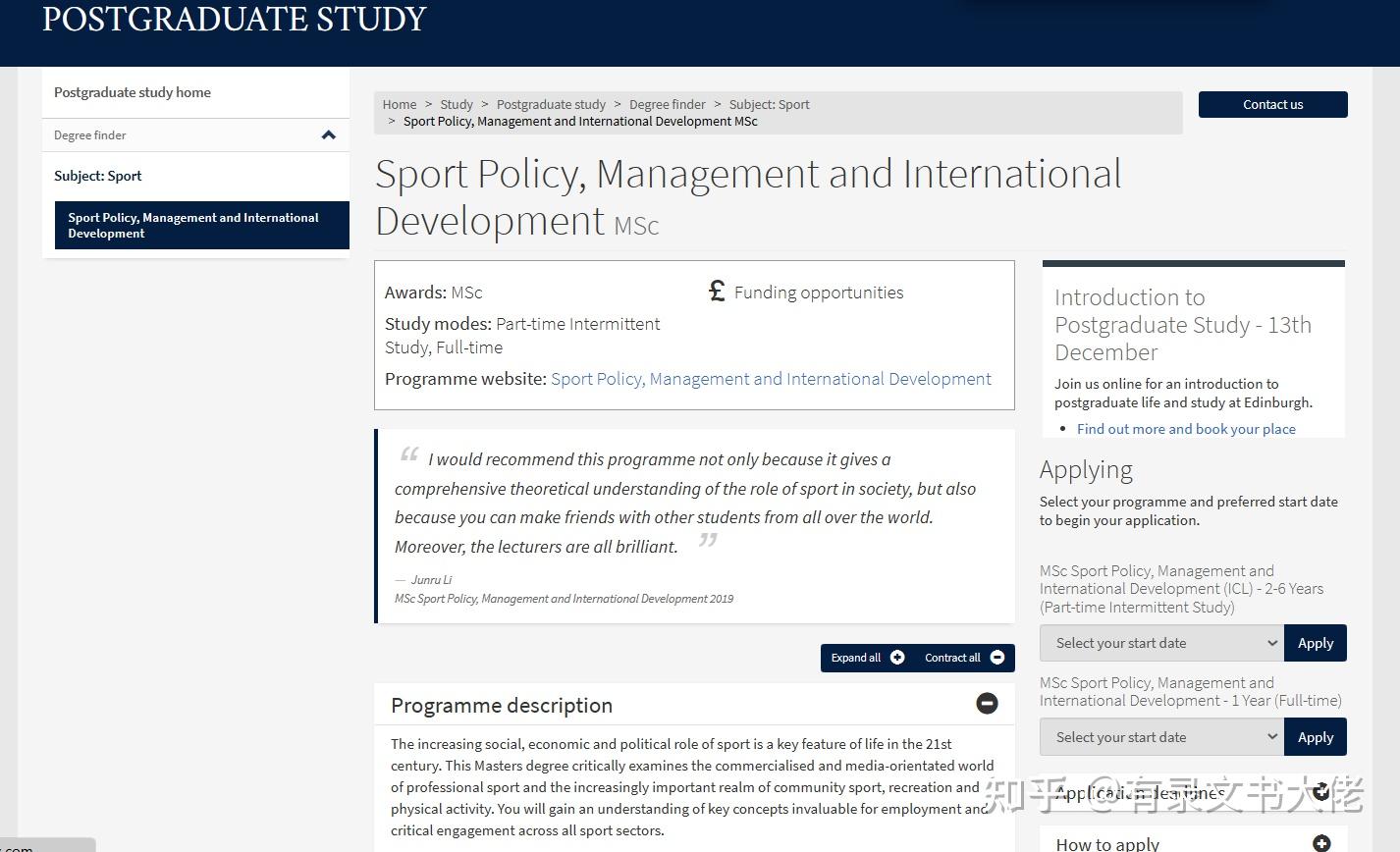Open Subject: Sport breadcrumb link

coord(770,104)
